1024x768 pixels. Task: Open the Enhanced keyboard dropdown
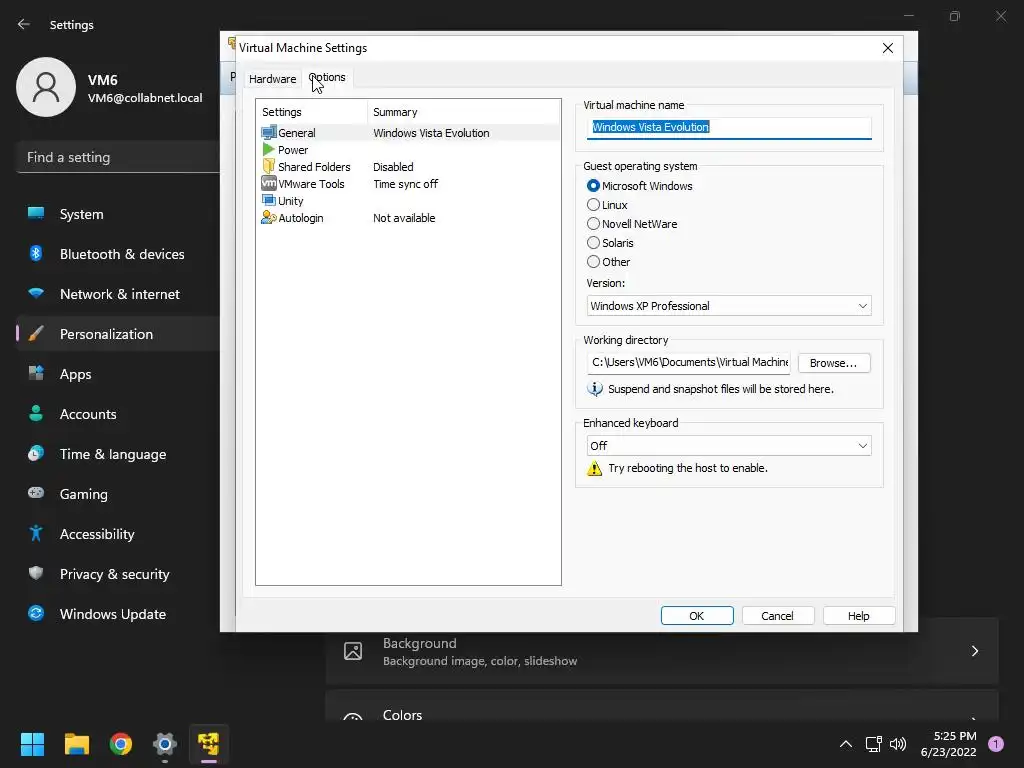[729, 445]
